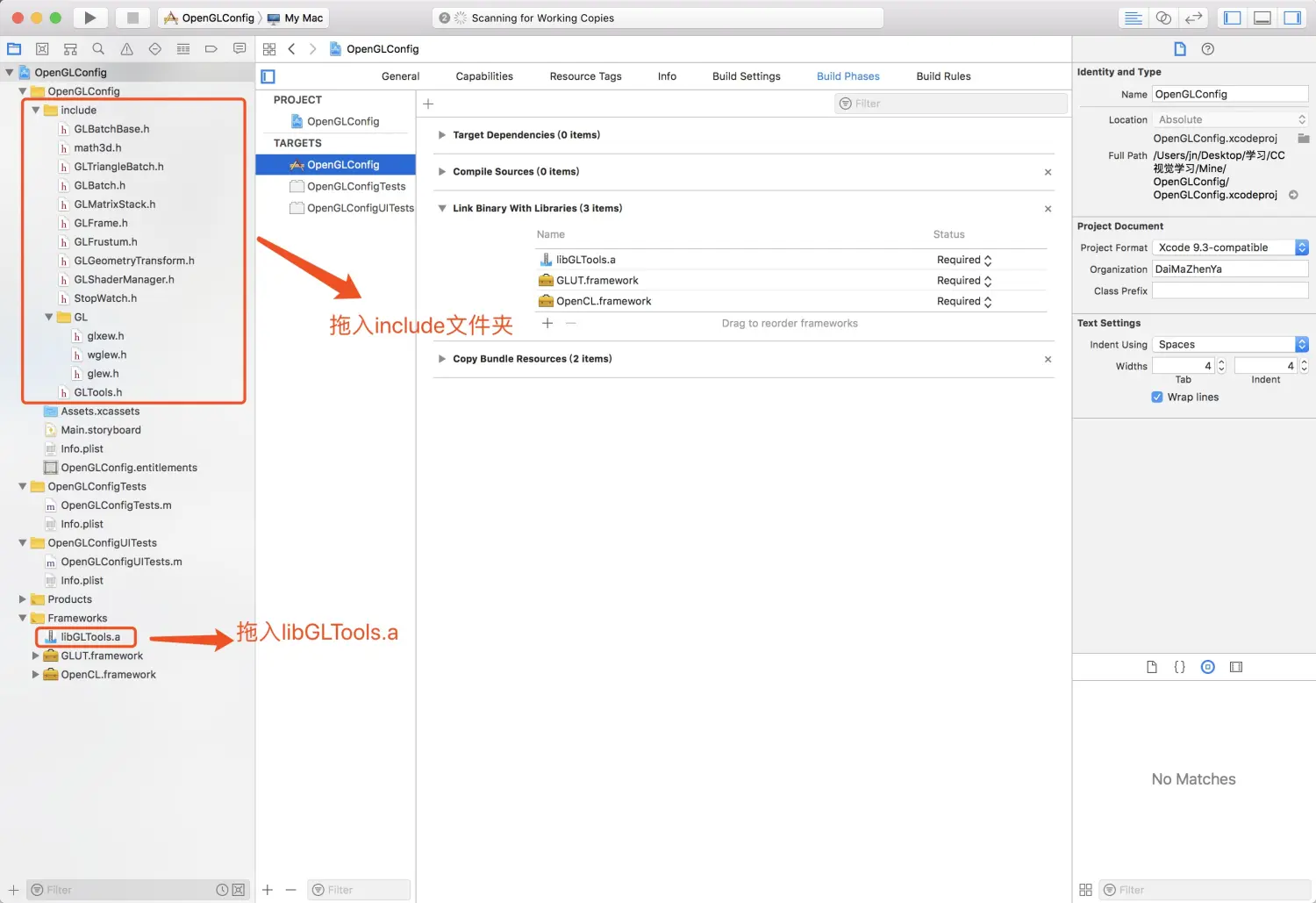Run the project with Play button
Viewport: 1316px width, 903px height.
(x=89, y=18)
